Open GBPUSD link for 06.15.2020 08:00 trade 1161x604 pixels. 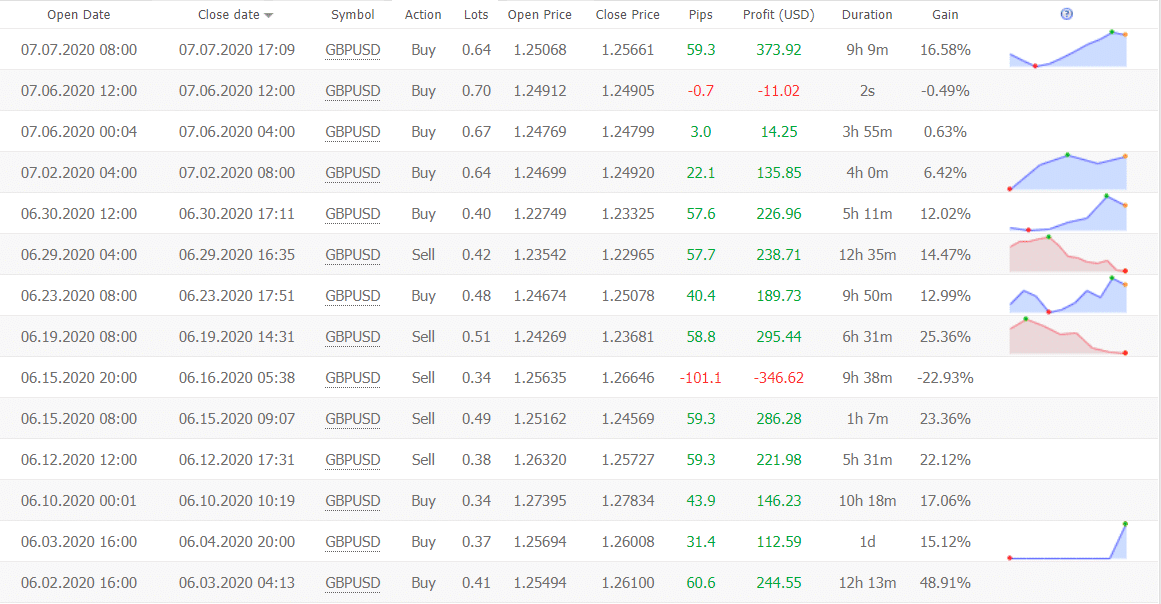tap(352, 419)
